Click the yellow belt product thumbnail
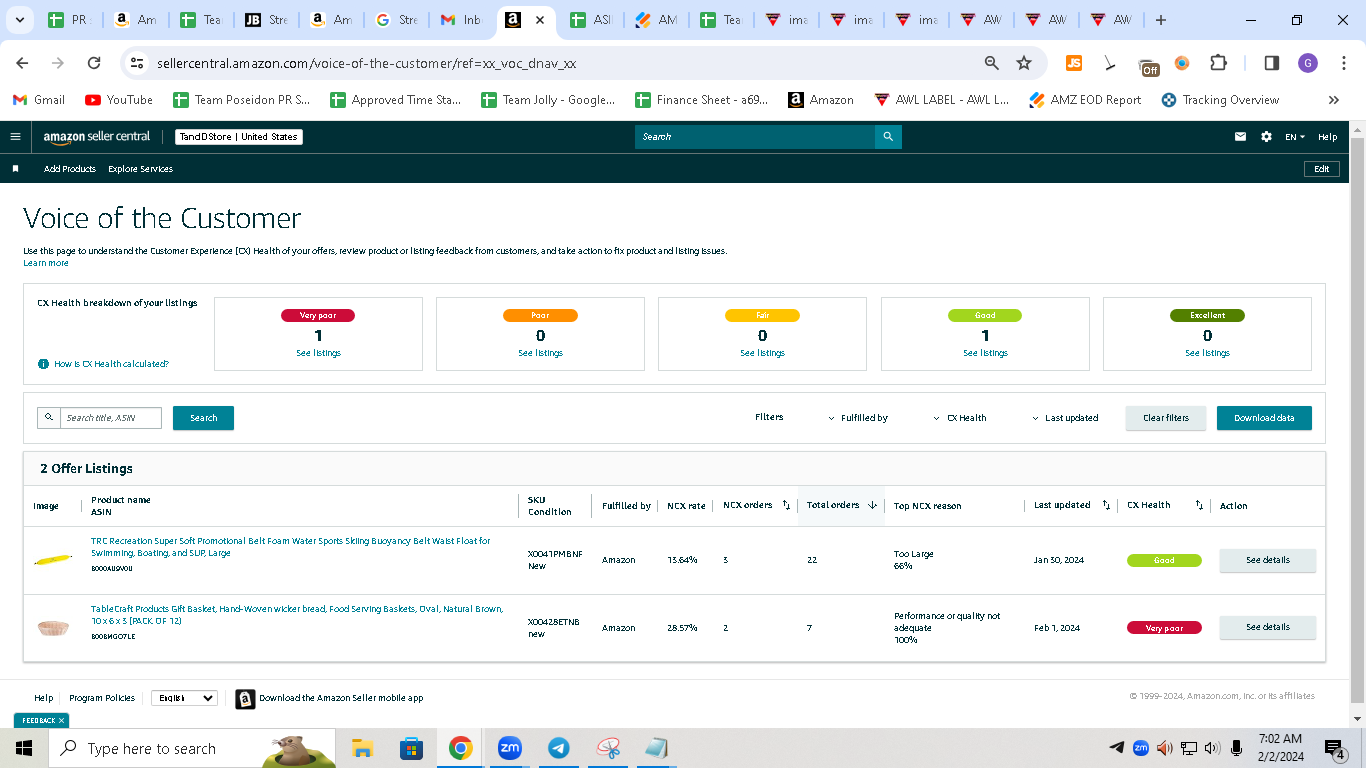The height and width of the screenshot is (768, 1366). (52, 560)
